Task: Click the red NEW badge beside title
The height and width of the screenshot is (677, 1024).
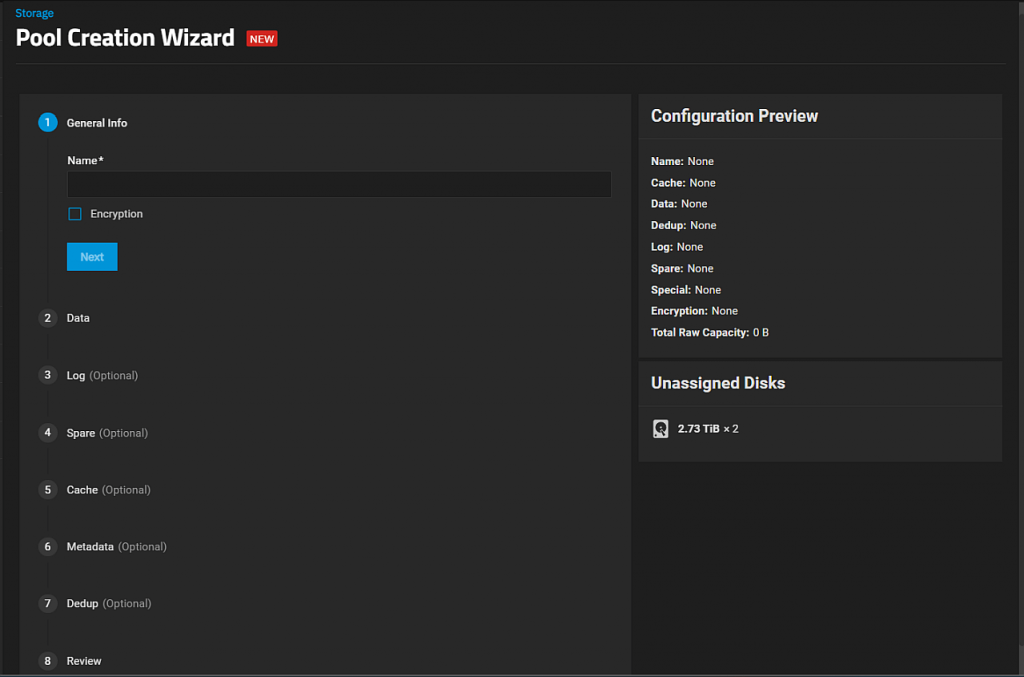Action: click(262, 39)
